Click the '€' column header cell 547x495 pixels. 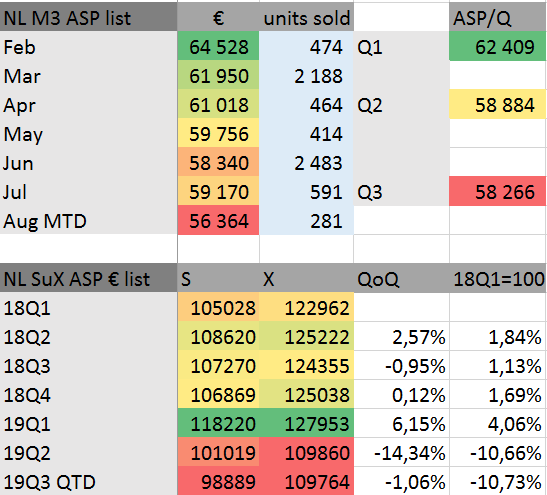[x=218, y=17]
